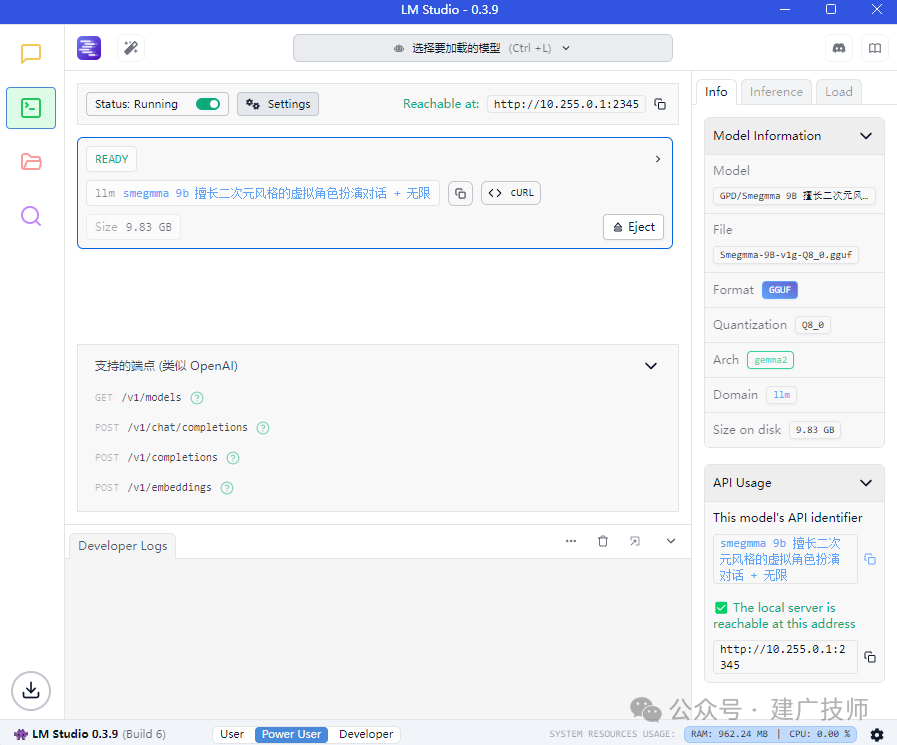The image size is (897, 745).
Task: Open the model loader dropdown
Action: click(483, 48)
